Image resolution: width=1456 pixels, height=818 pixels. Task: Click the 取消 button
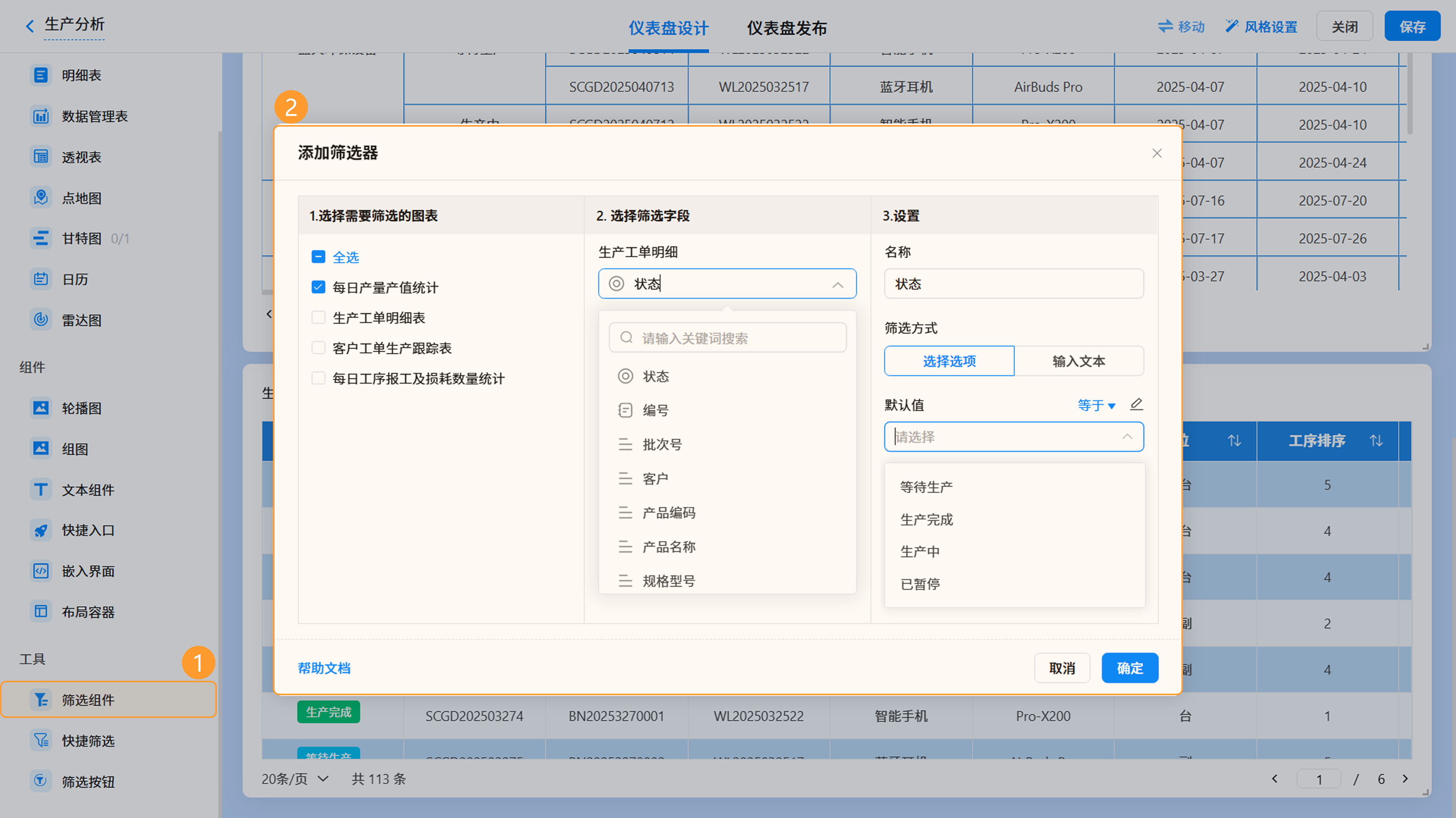(1062, 668)
